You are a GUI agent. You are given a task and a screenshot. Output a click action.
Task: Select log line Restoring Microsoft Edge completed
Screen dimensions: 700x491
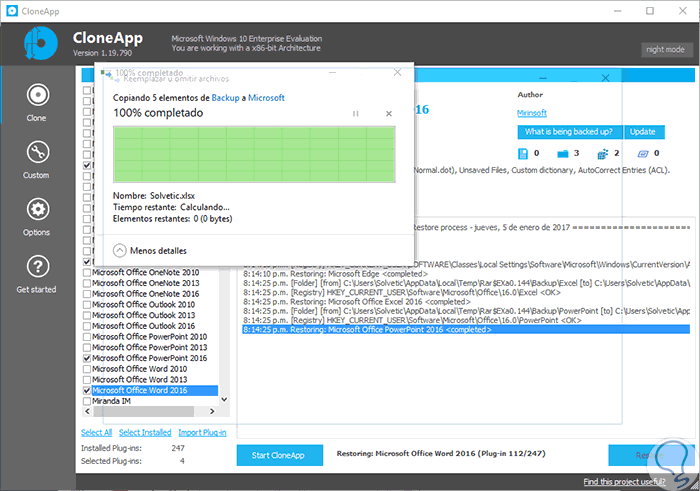[335, 274]
